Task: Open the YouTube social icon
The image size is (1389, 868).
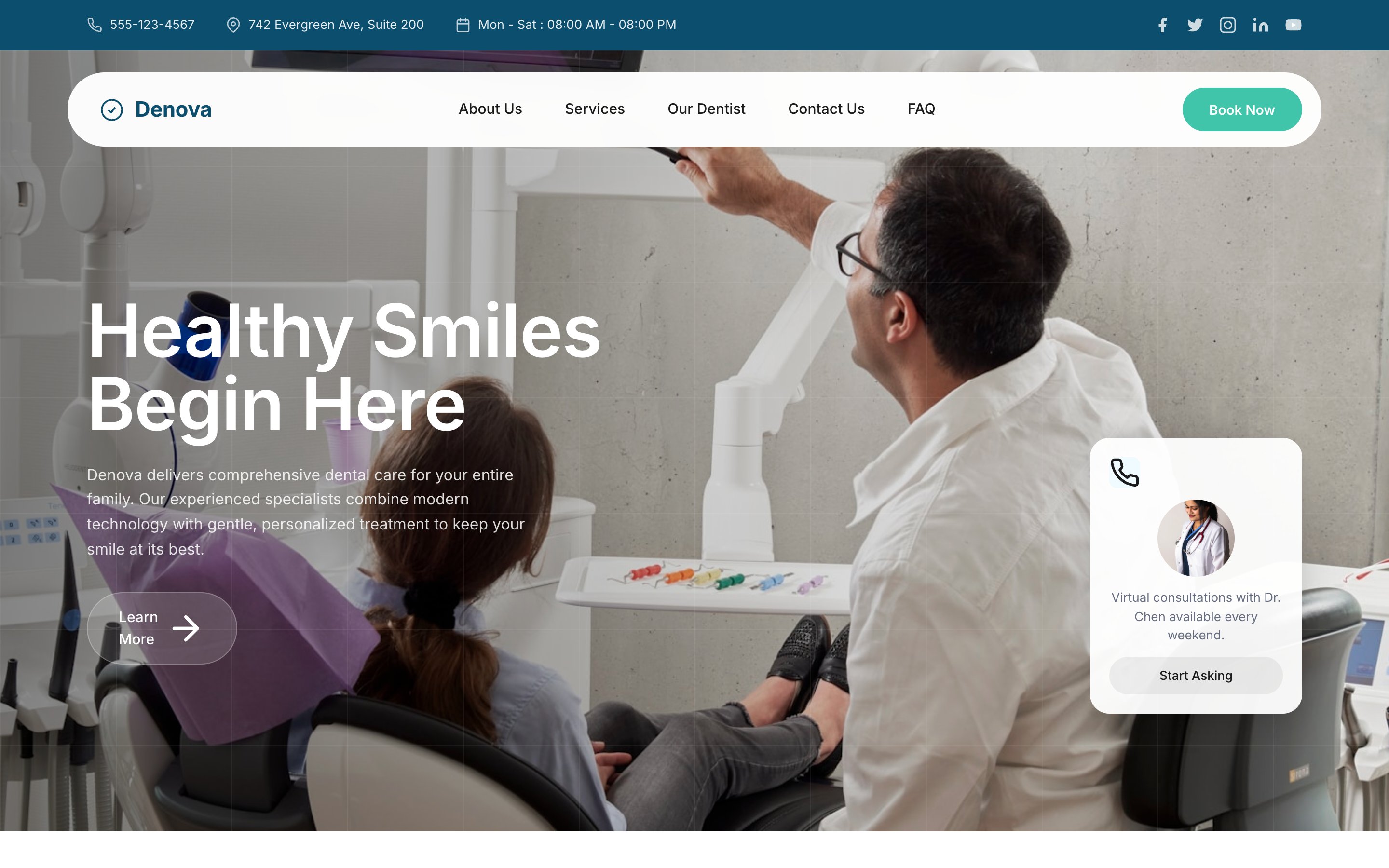Action: (x=1293, y=25)
